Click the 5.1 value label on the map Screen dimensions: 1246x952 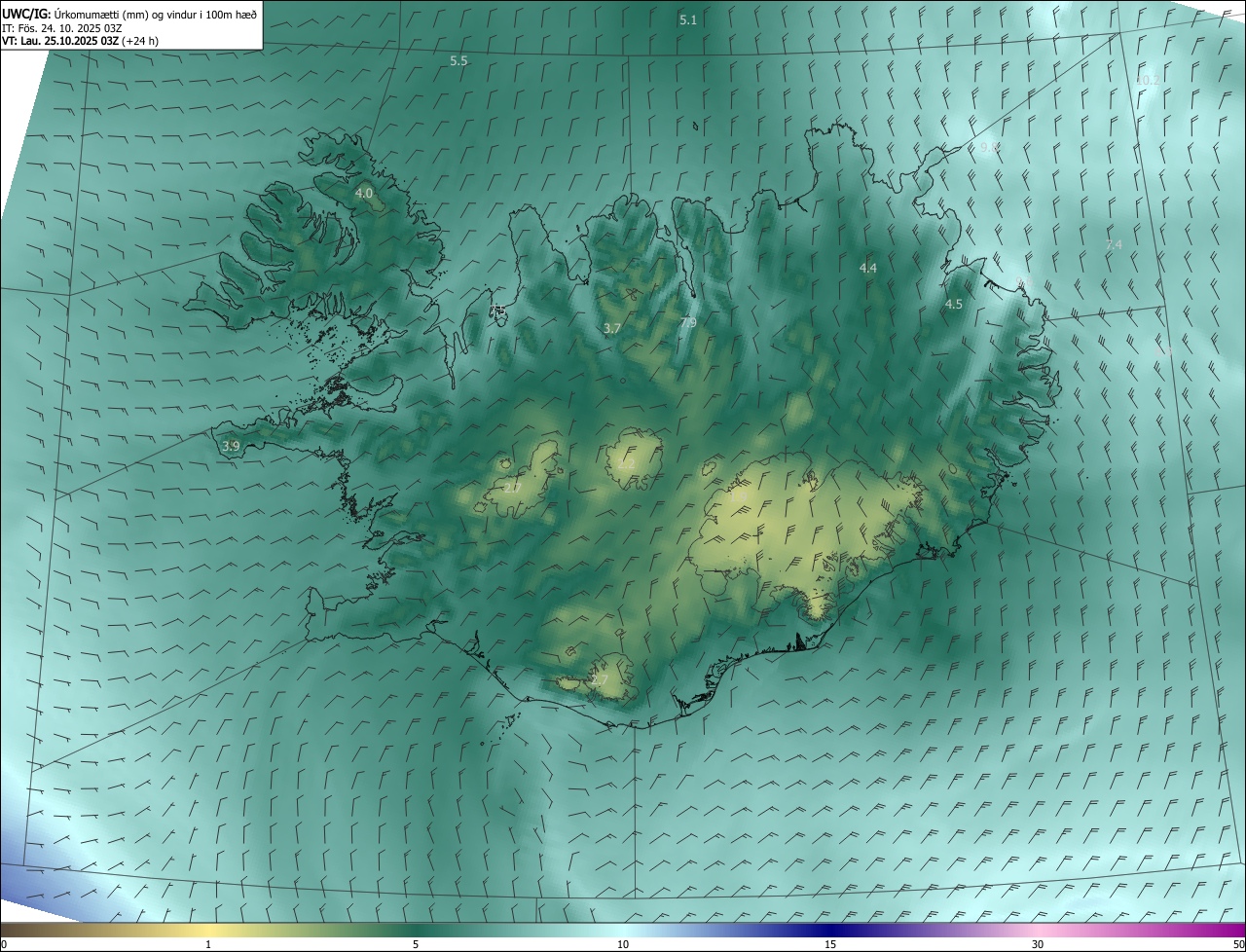pyautogui.click(x=688, y=19)
